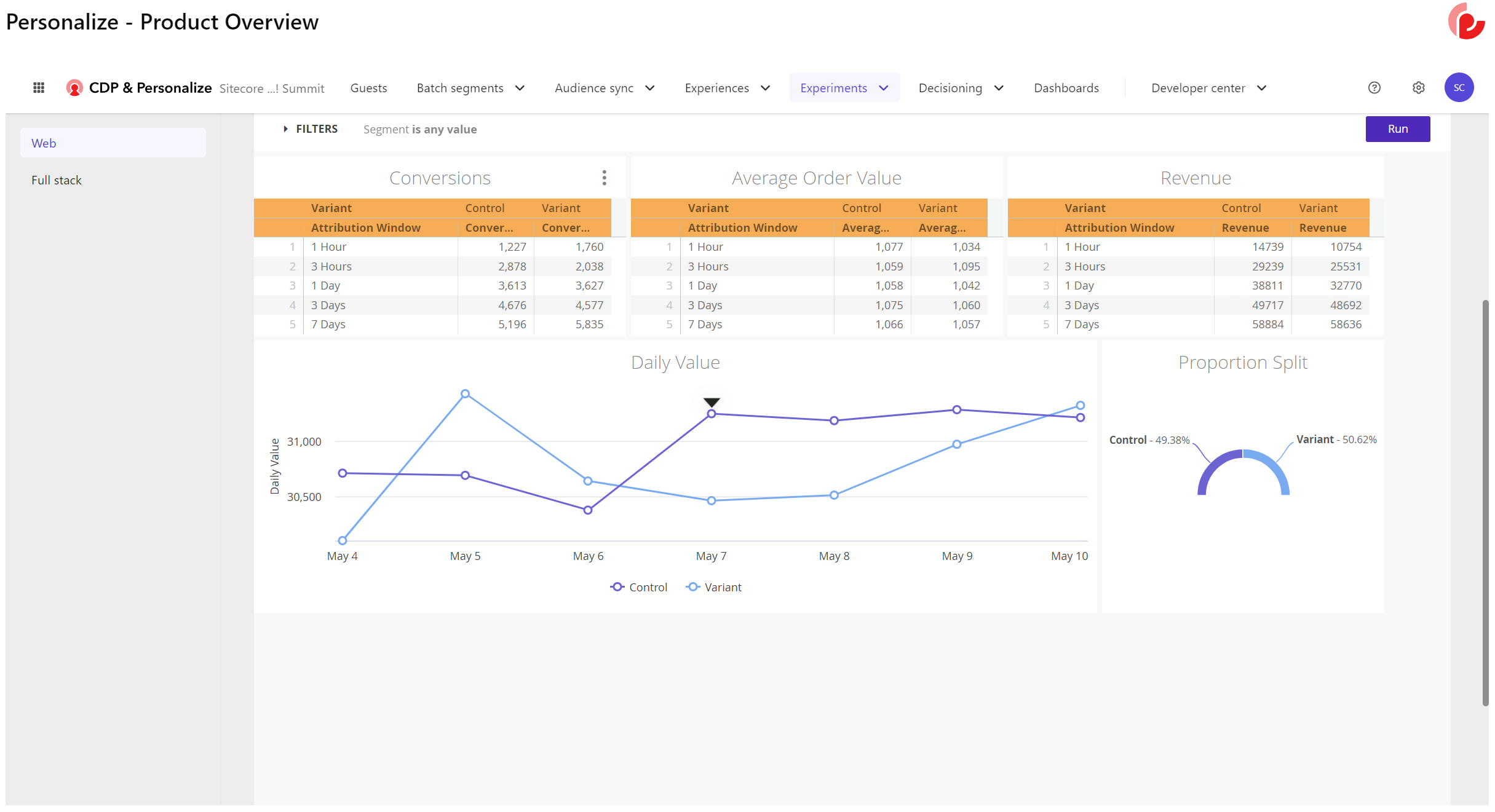Select Full stack in the sidebar
The height and width of the screenshot is (812, 1495).
coord(57,180)
